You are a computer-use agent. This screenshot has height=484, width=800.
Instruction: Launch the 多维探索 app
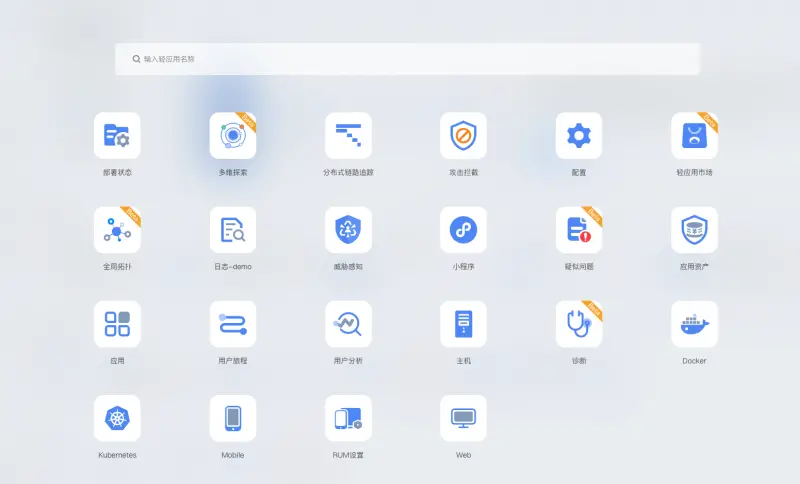tap(233, 135)
